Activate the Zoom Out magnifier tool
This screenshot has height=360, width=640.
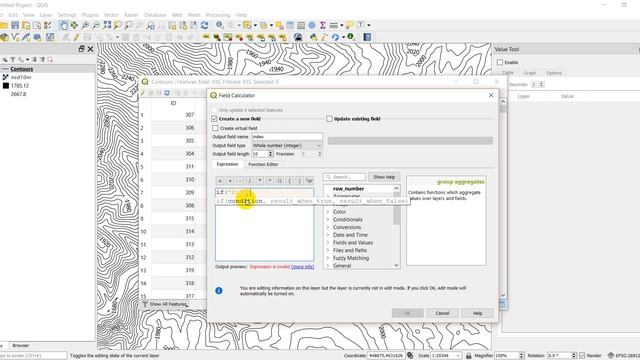pos(96,25)
